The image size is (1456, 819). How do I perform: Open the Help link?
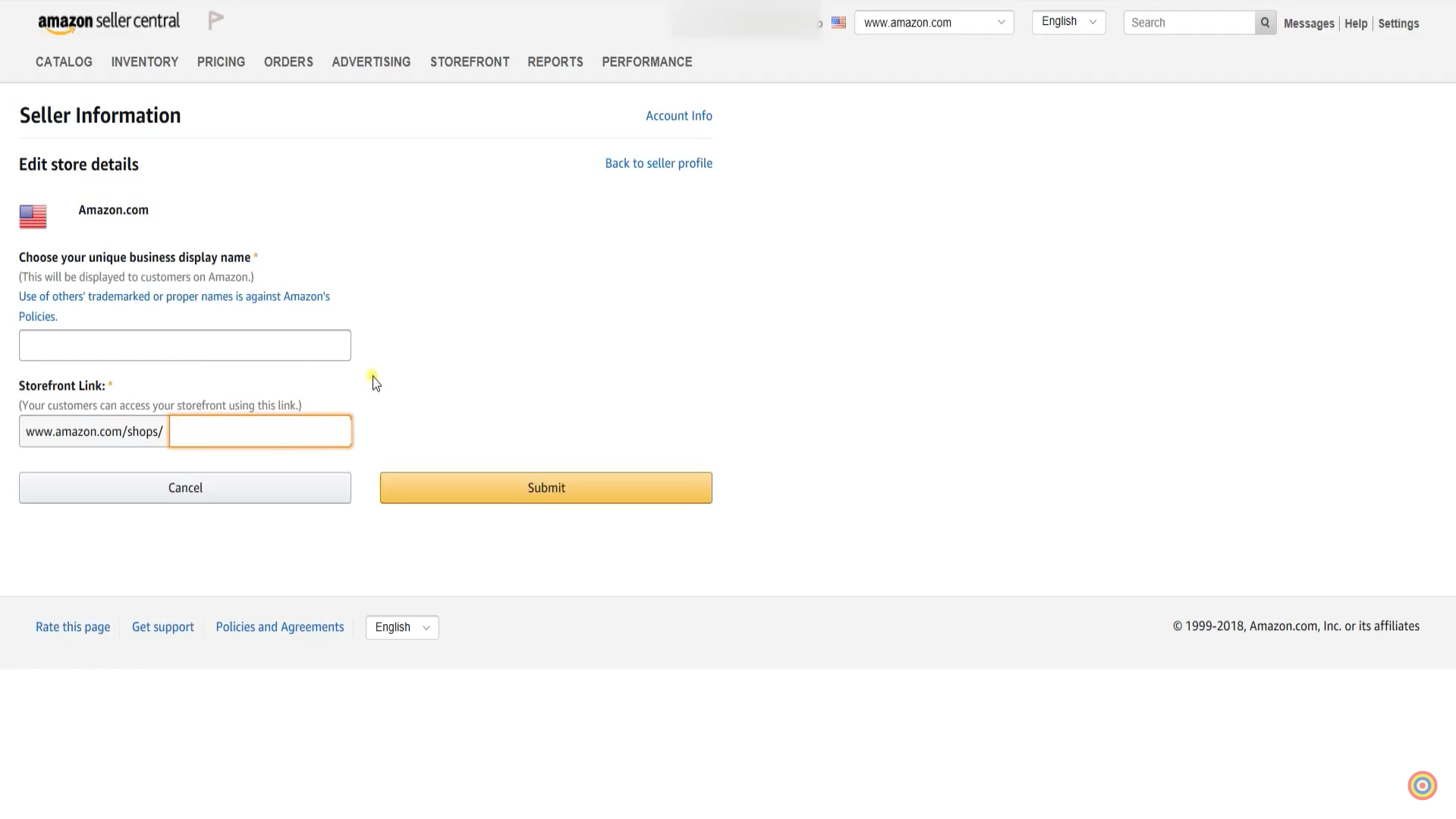pos(1356,24)
